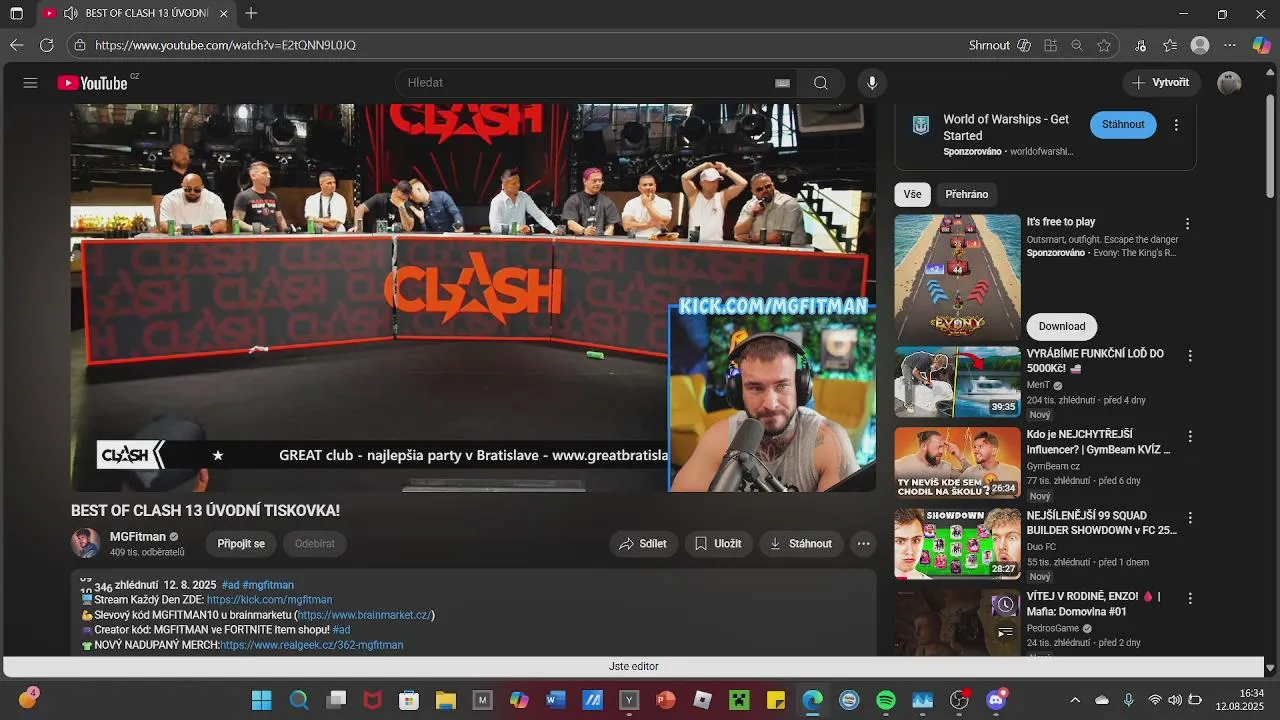
Task: Click the browser extensions icon
Action: point(1050,45)
